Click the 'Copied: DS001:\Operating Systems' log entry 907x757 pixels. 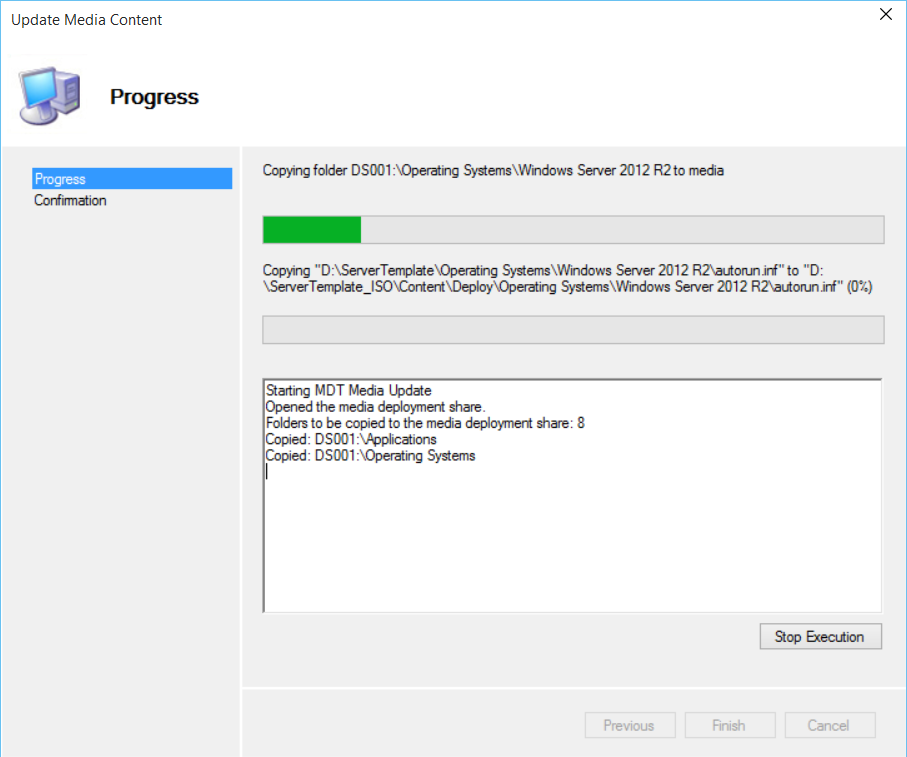click(370, 456)
